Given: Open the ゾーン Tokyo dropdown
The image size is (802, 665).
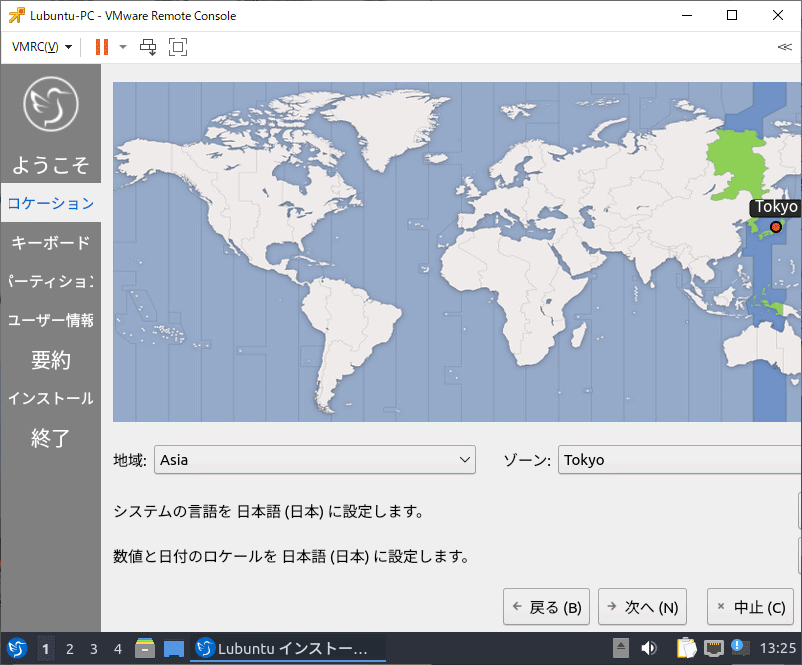Looking at the screenshot, I should (x=680, y=459).
